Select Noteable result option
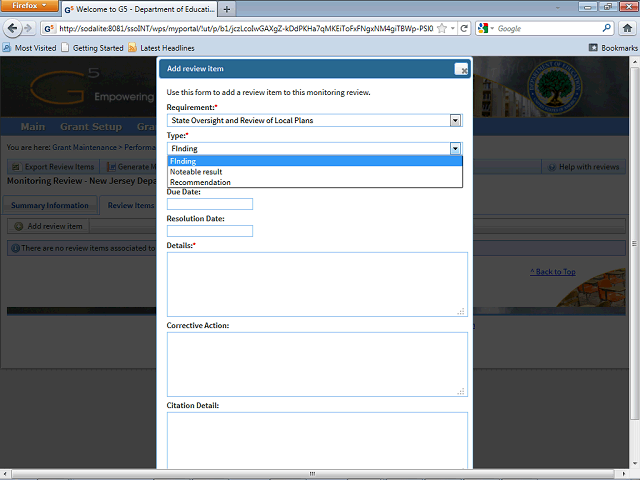This screenshot has width=640, height=480. 315,172
